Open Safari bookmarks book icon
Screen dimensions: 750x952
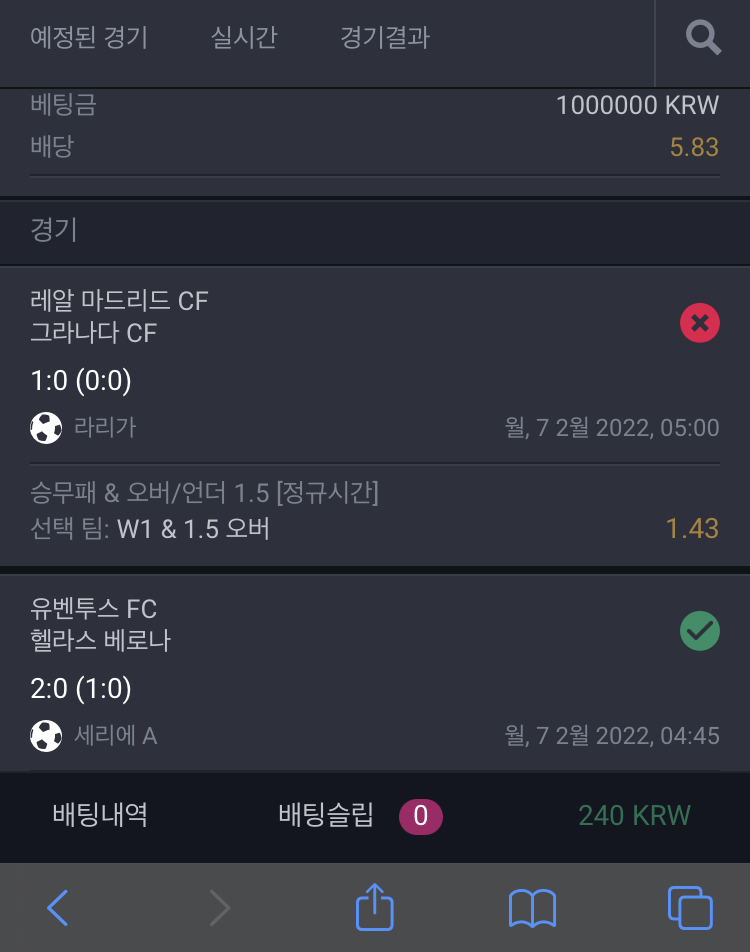point(532,908)
